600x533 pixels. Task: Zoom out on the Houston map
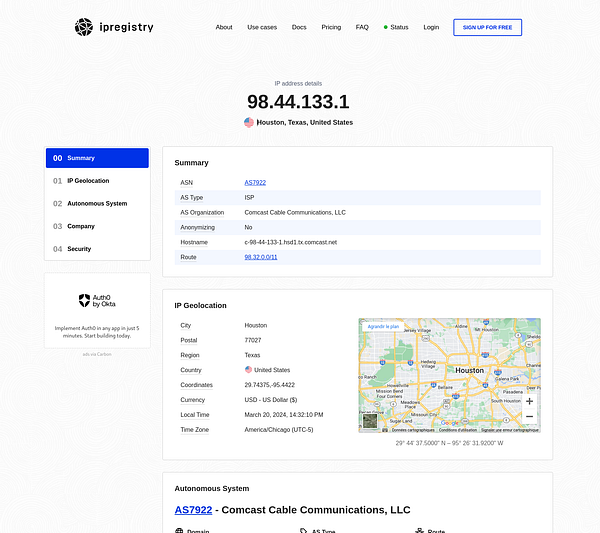pyautogui.click(x=530, y=416)
